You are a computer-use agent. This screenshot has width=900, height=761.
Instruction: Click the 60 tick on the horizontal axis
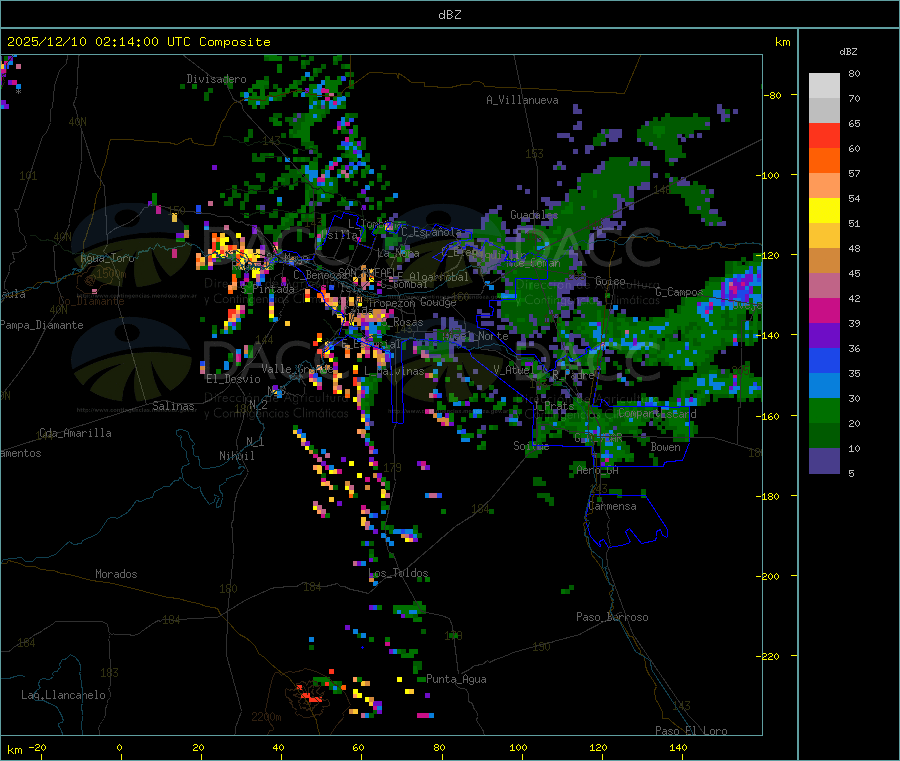(x=358, y=748)
